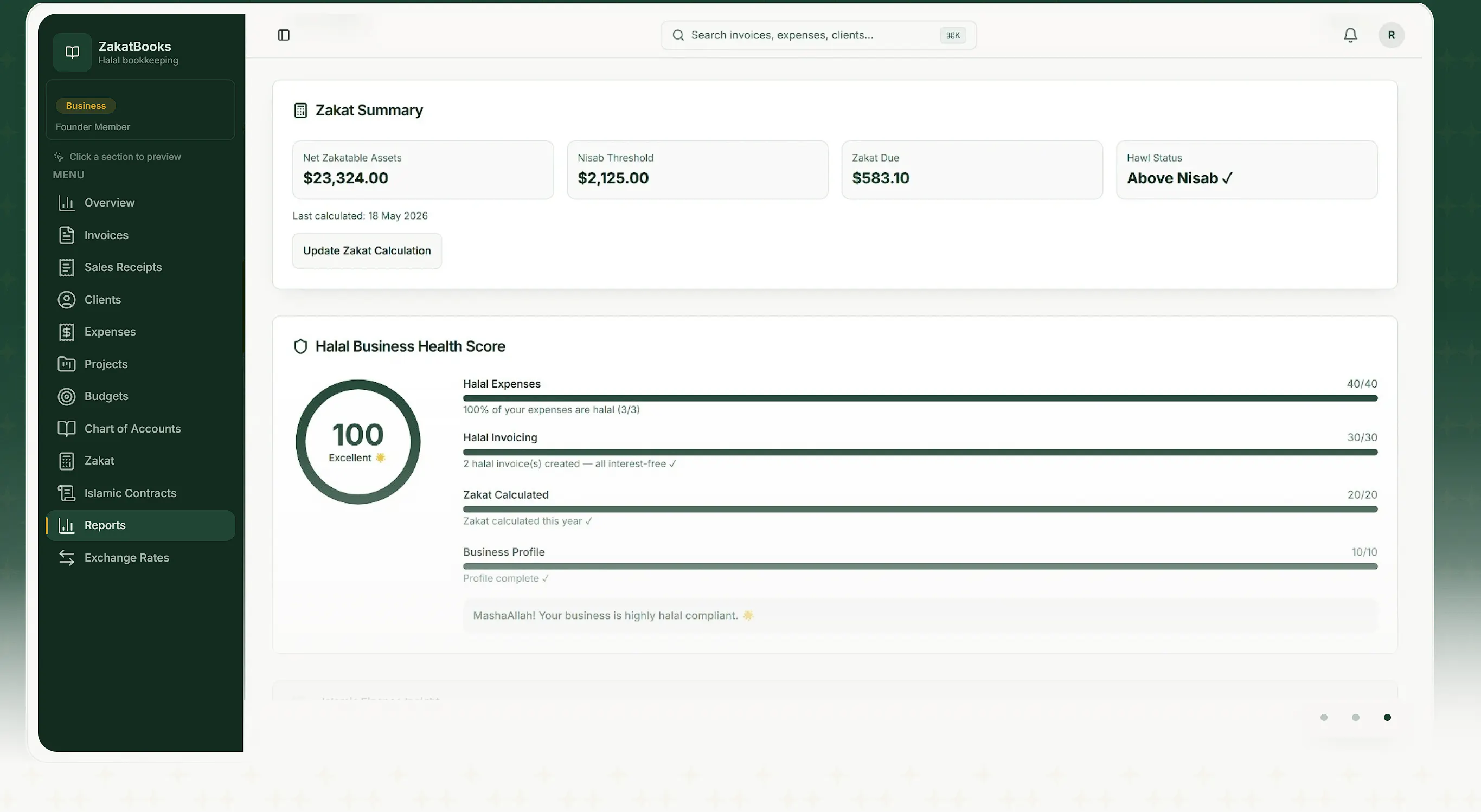Click the Expenses dollar icon

coord(67,332)
